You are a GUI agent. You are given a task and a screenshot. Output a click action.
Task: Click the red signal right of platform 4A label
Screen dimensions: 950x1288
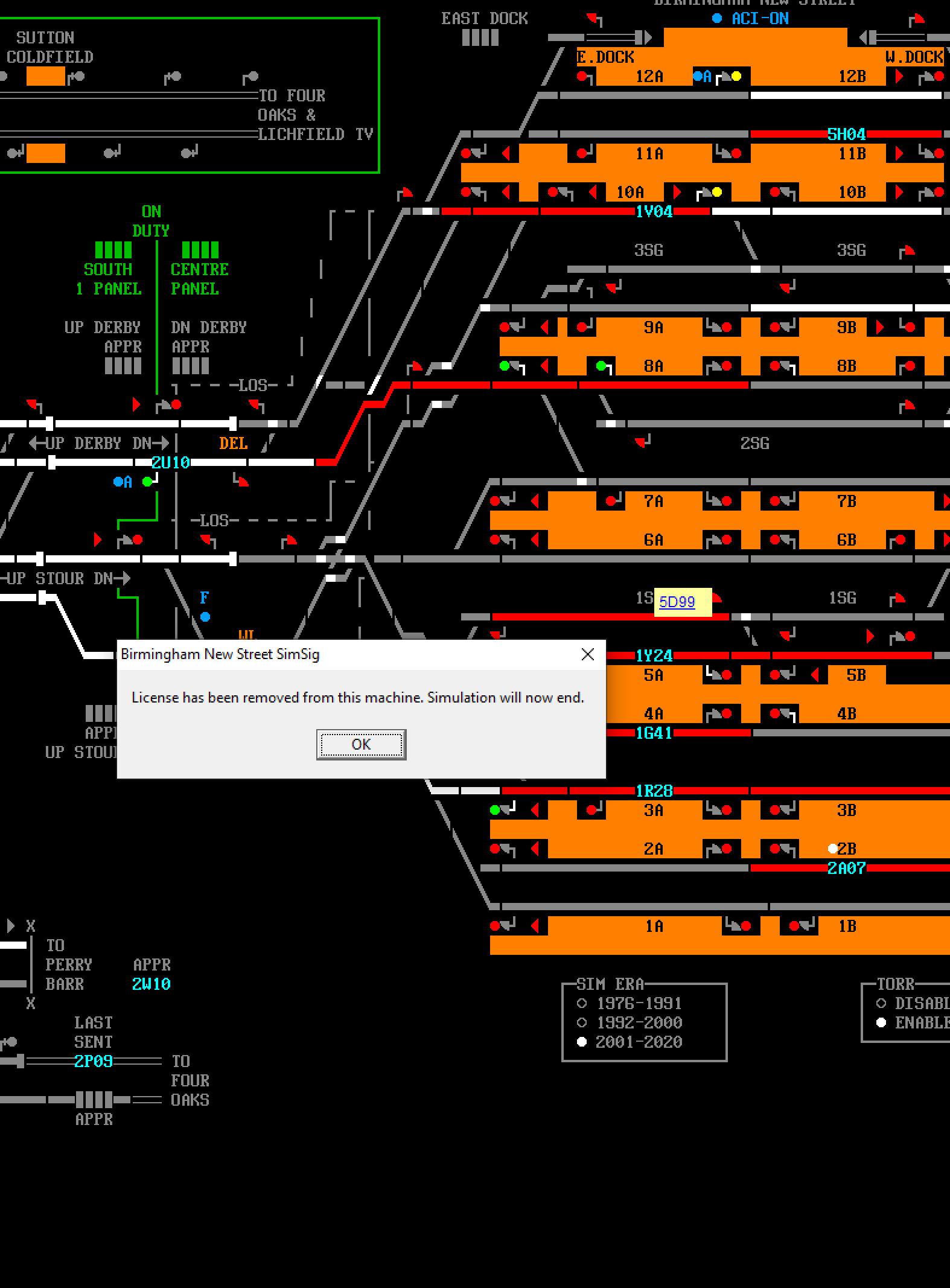point(726,713)
